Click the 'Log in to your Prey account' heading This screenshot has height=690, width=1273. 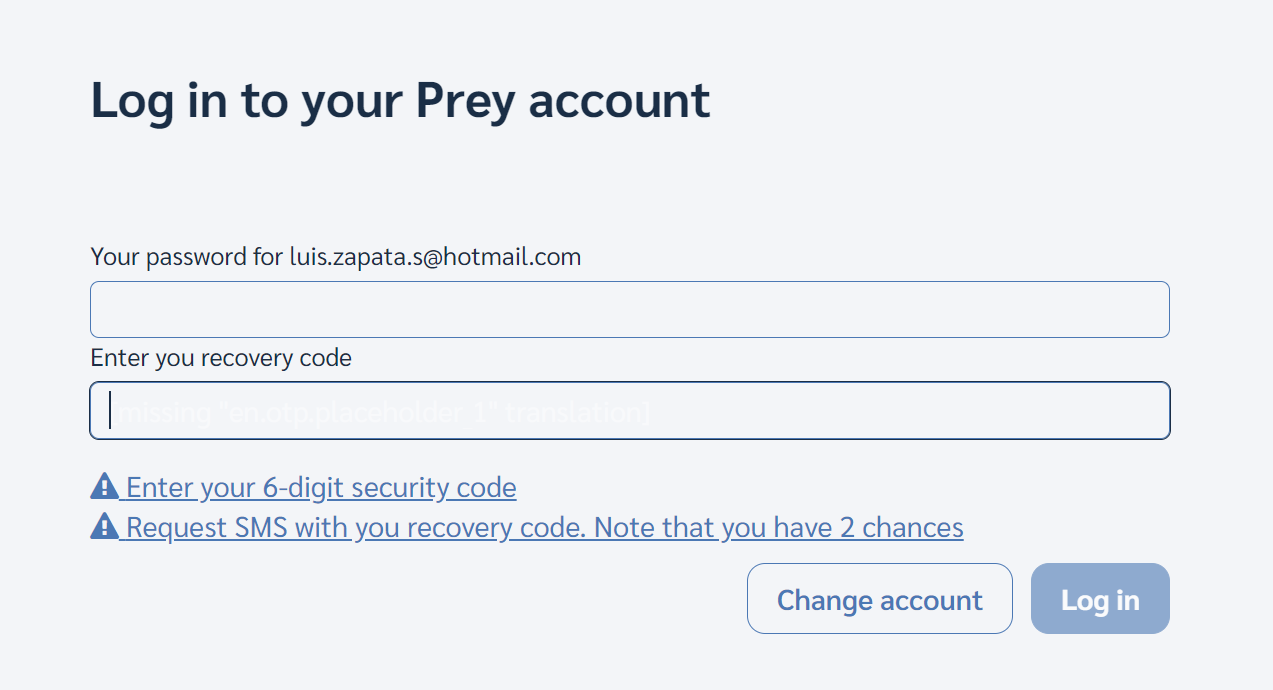400,101
